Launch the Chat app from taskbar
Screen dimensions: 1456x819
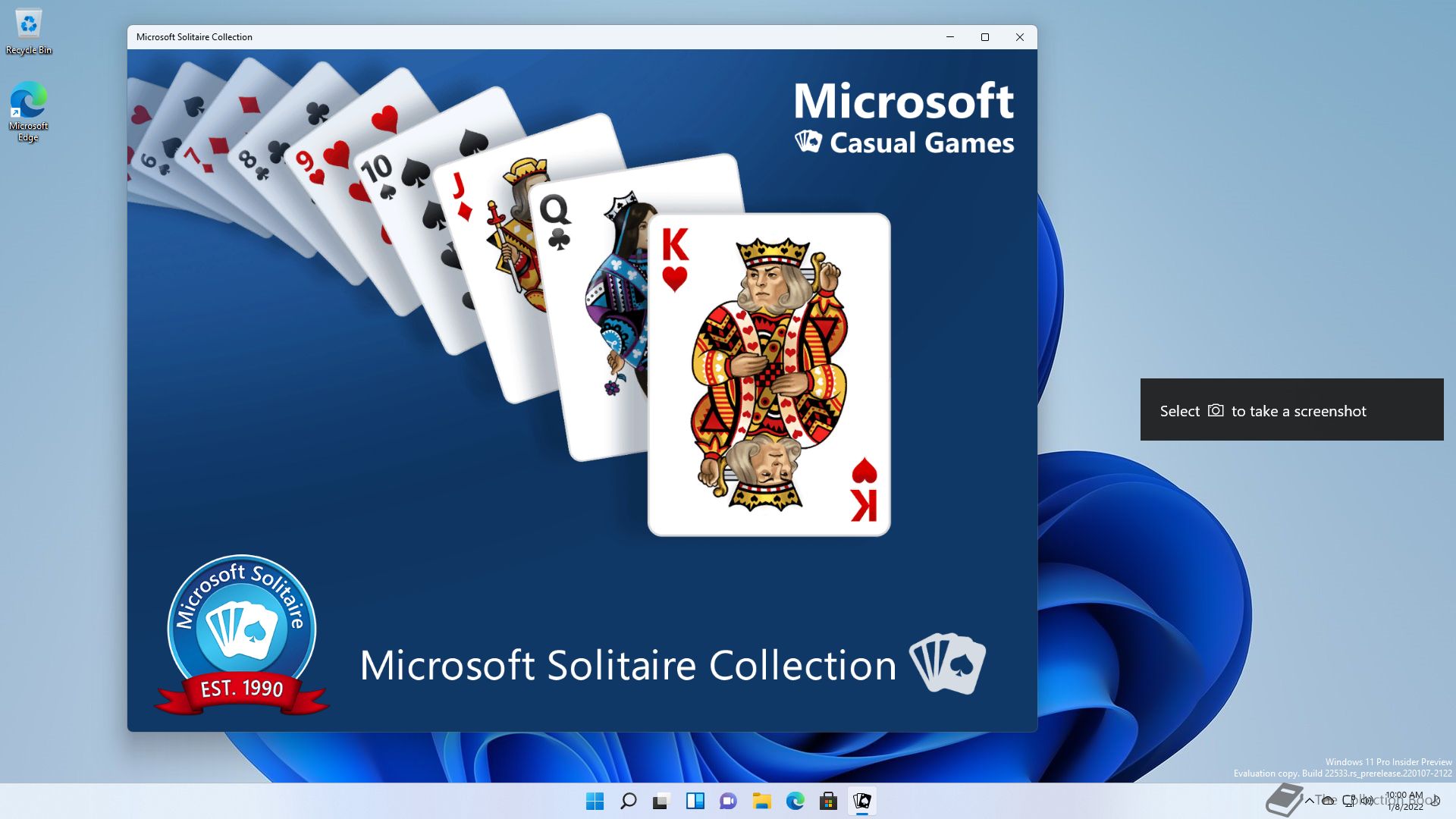729,801
